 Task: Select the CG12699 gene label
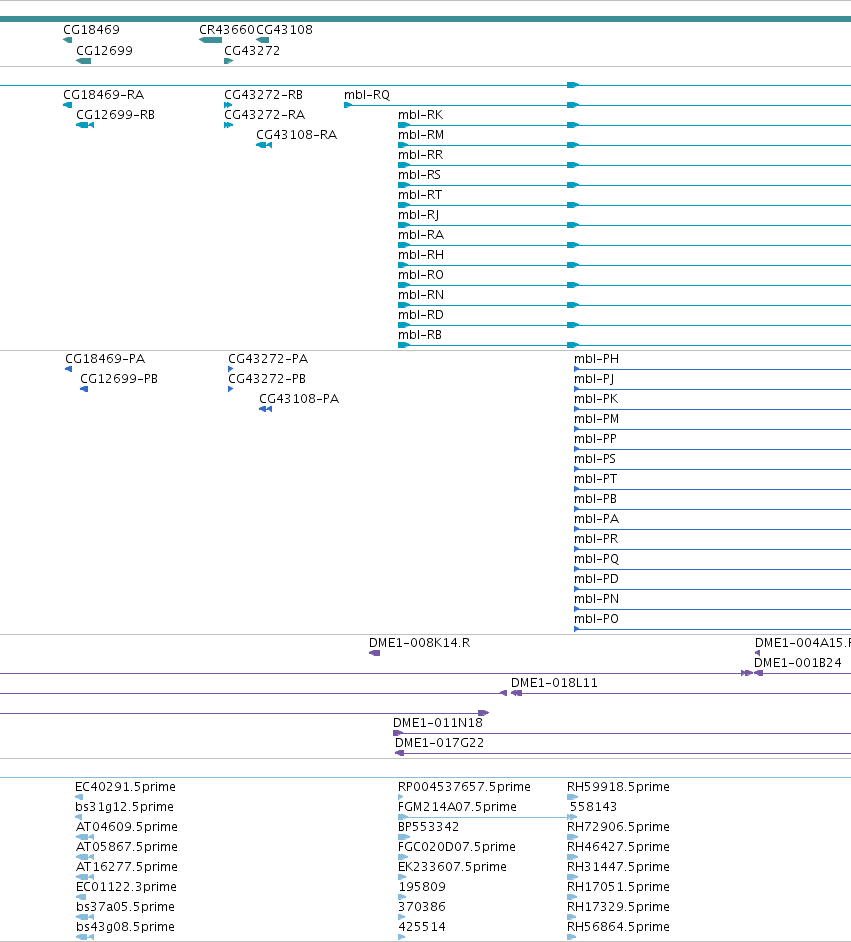coord(104,50)
